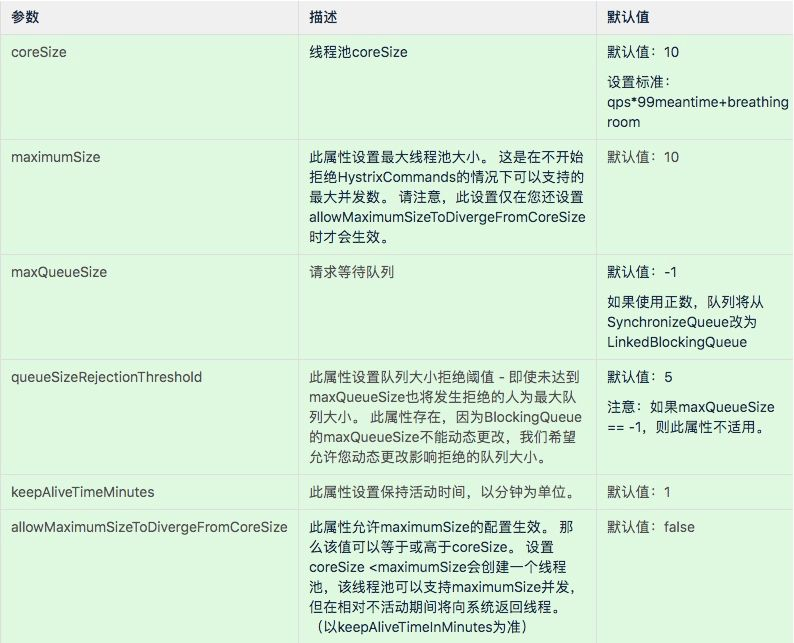Viewport: 794px width, 643px height.
Task: Click the 请求等待队列 description
Action: [351, 272]
